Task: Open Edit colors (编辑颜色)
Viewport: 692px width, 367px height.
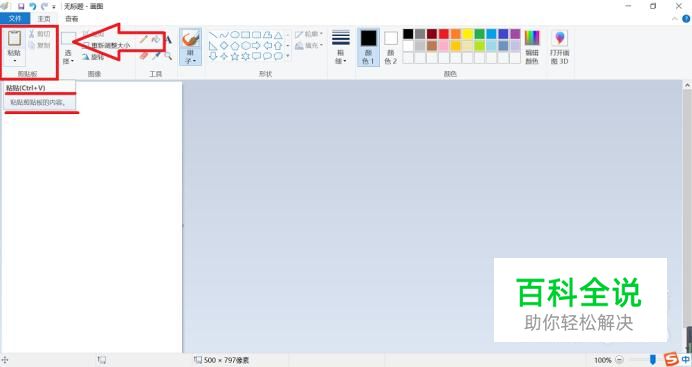Action: point(532,47)
